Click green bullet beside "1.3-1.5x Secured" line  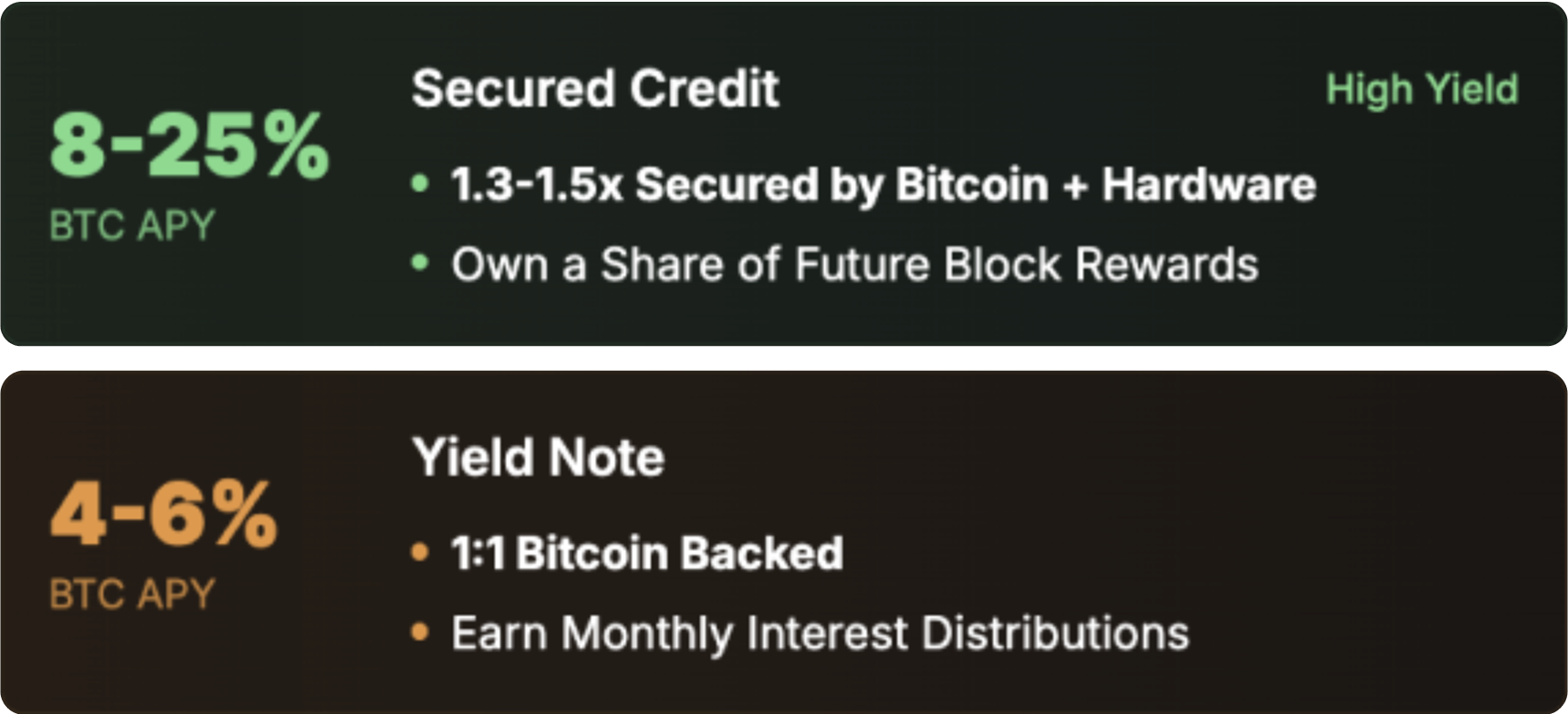[420, 185]
